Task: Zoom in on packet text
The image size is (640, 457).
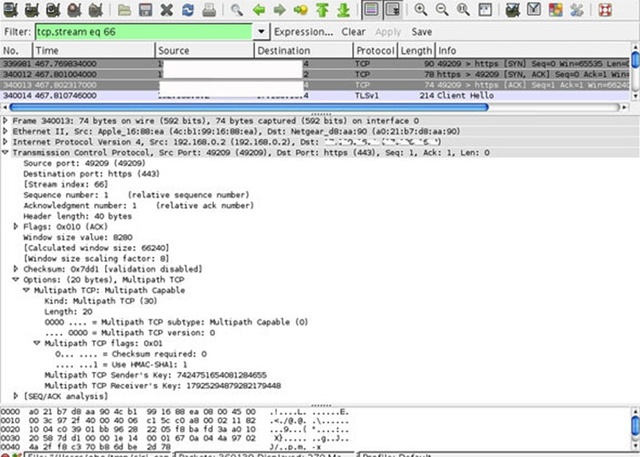Action: [420, 9]
